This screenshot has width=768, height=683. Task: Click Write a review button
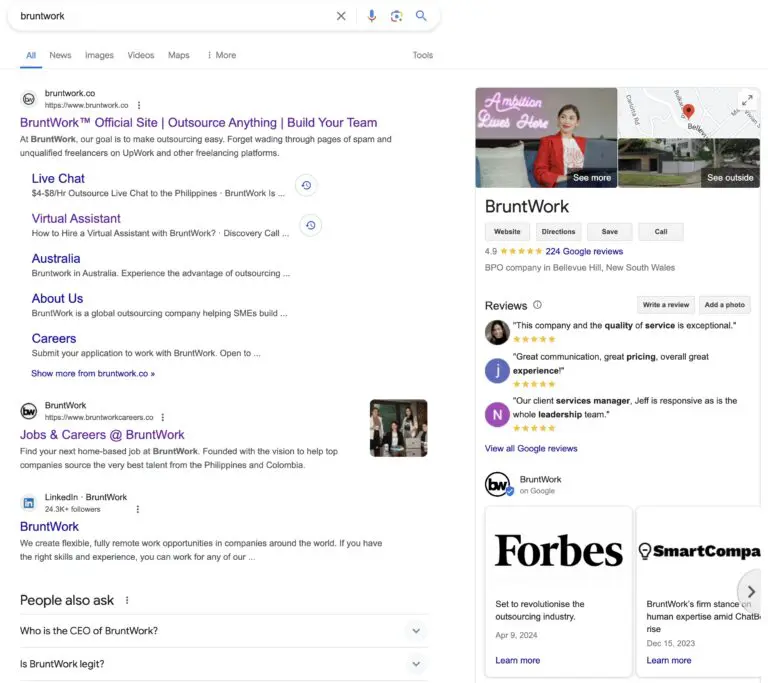click(x=666, y=305)
